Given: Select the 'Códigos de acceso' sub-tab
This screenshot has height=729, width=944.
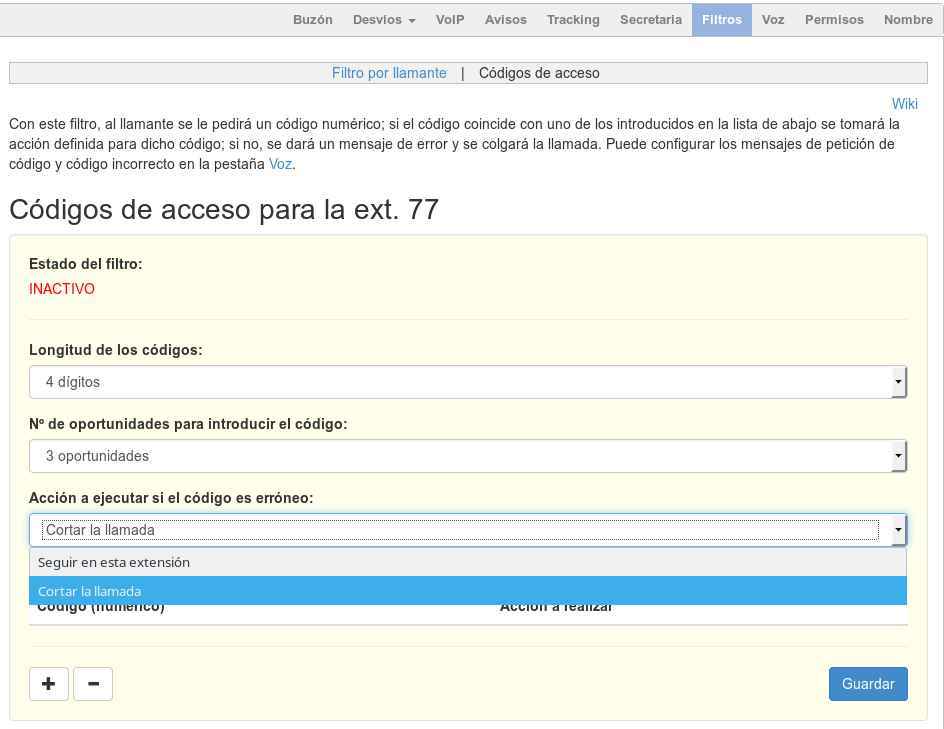Looking at the screenshot, I should tap(539, 73).
